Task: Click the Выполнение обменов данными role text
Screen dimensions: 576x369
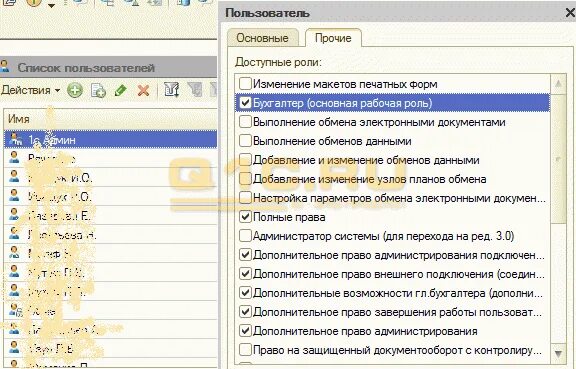Action: coord(332,141)
